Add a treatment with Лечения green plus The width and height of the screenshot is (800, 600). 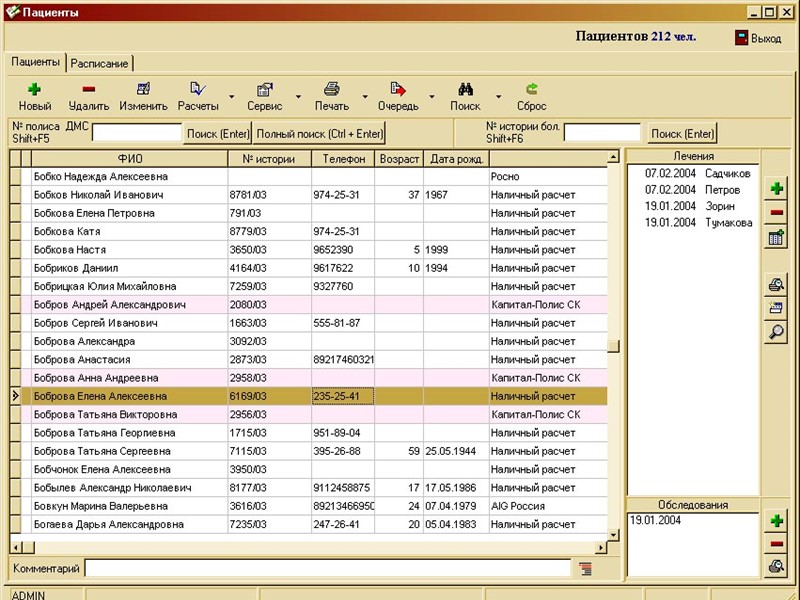point(777,189)
